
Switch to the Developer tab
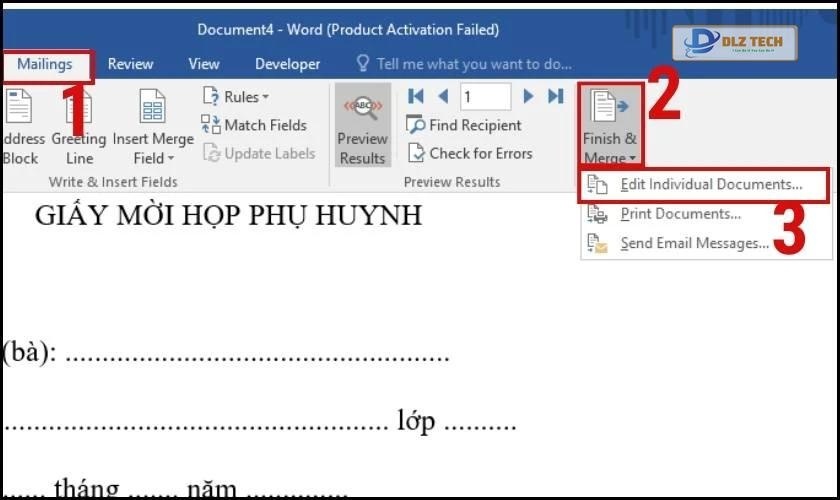point(287,64)
